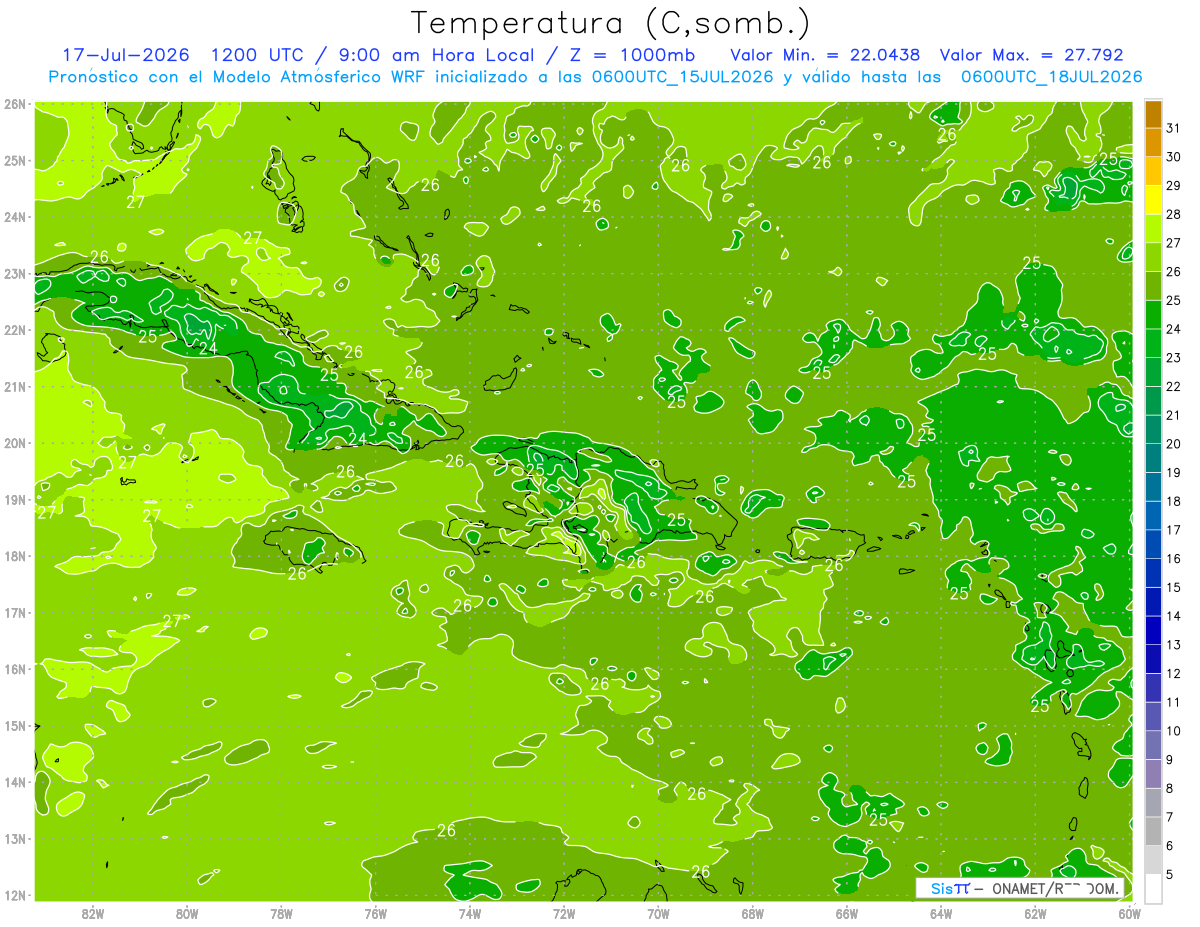Click the 76W longitude axis label

(x=376, y=912)
